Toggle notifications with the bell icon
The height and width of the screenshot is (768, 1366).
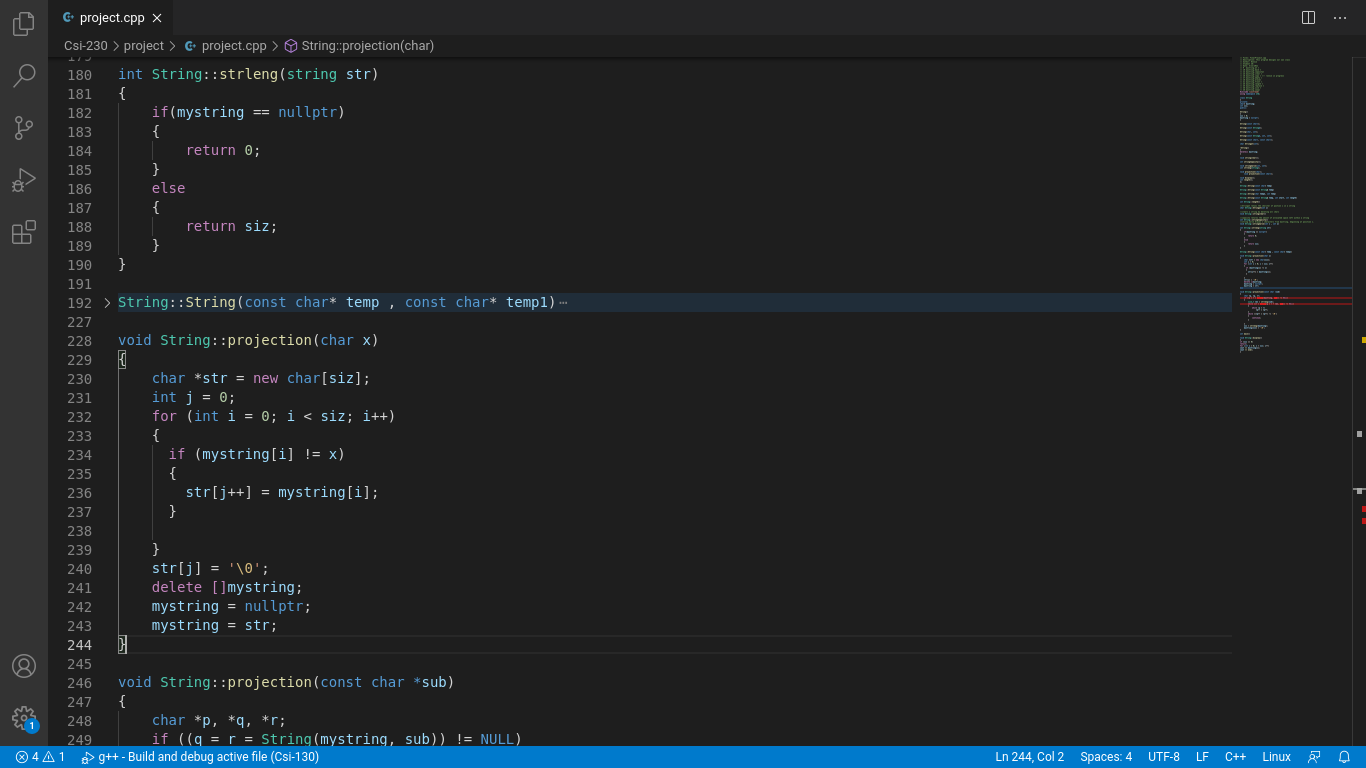pos(1344,757)
